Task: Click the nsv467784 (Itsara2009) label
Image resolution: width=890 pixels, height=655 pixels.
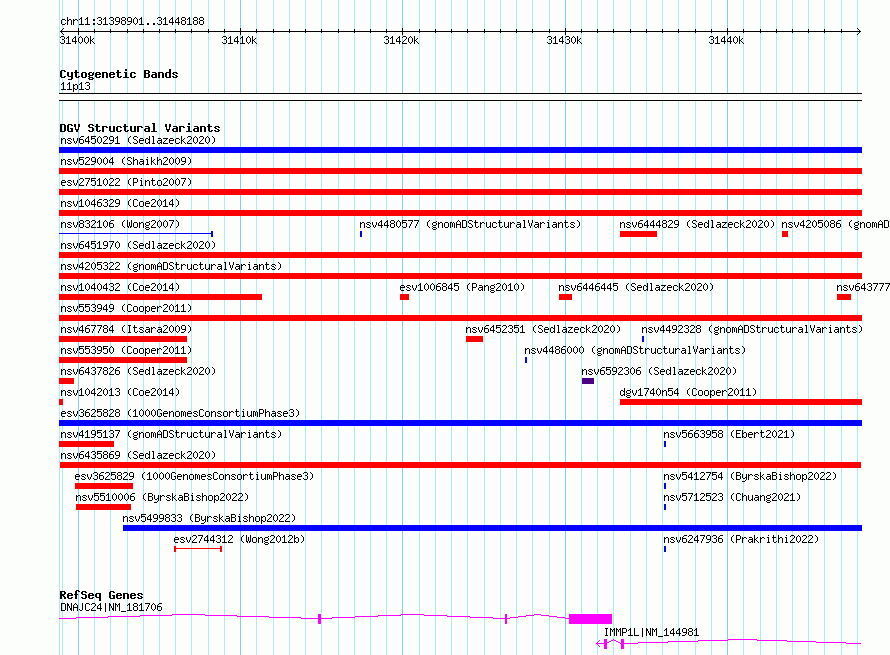Action: coord(126,329)
